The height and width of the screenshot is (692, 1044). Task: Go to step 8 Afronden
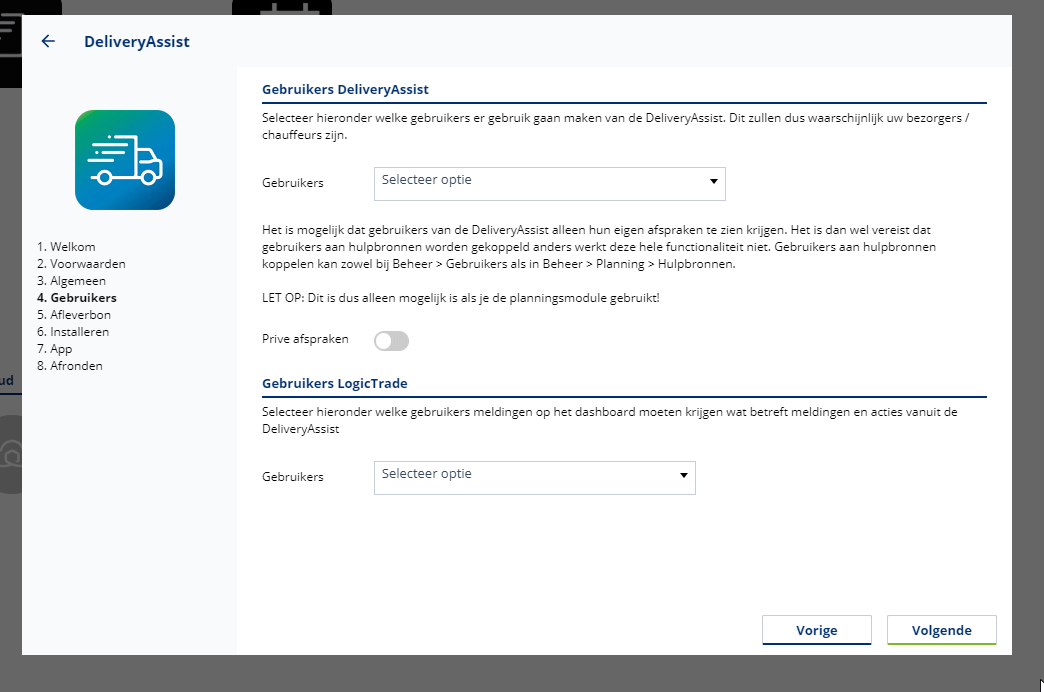[70, 366]
